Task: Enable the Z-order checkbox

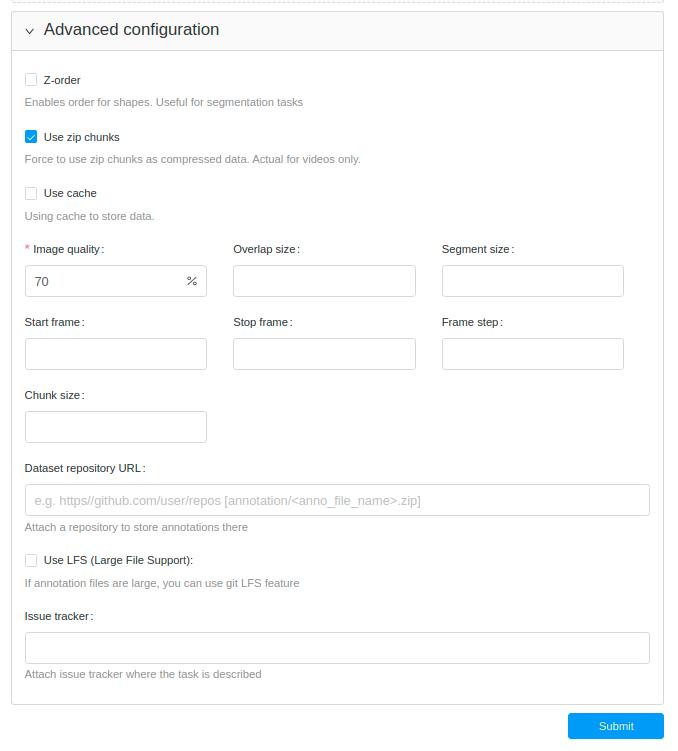Action: (x=31, y=80)
